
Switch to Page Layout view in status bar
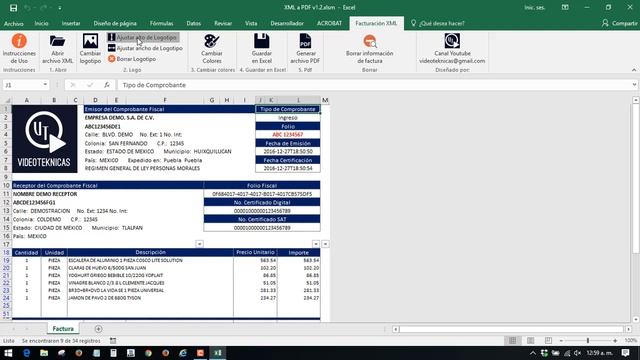(531, 340)
